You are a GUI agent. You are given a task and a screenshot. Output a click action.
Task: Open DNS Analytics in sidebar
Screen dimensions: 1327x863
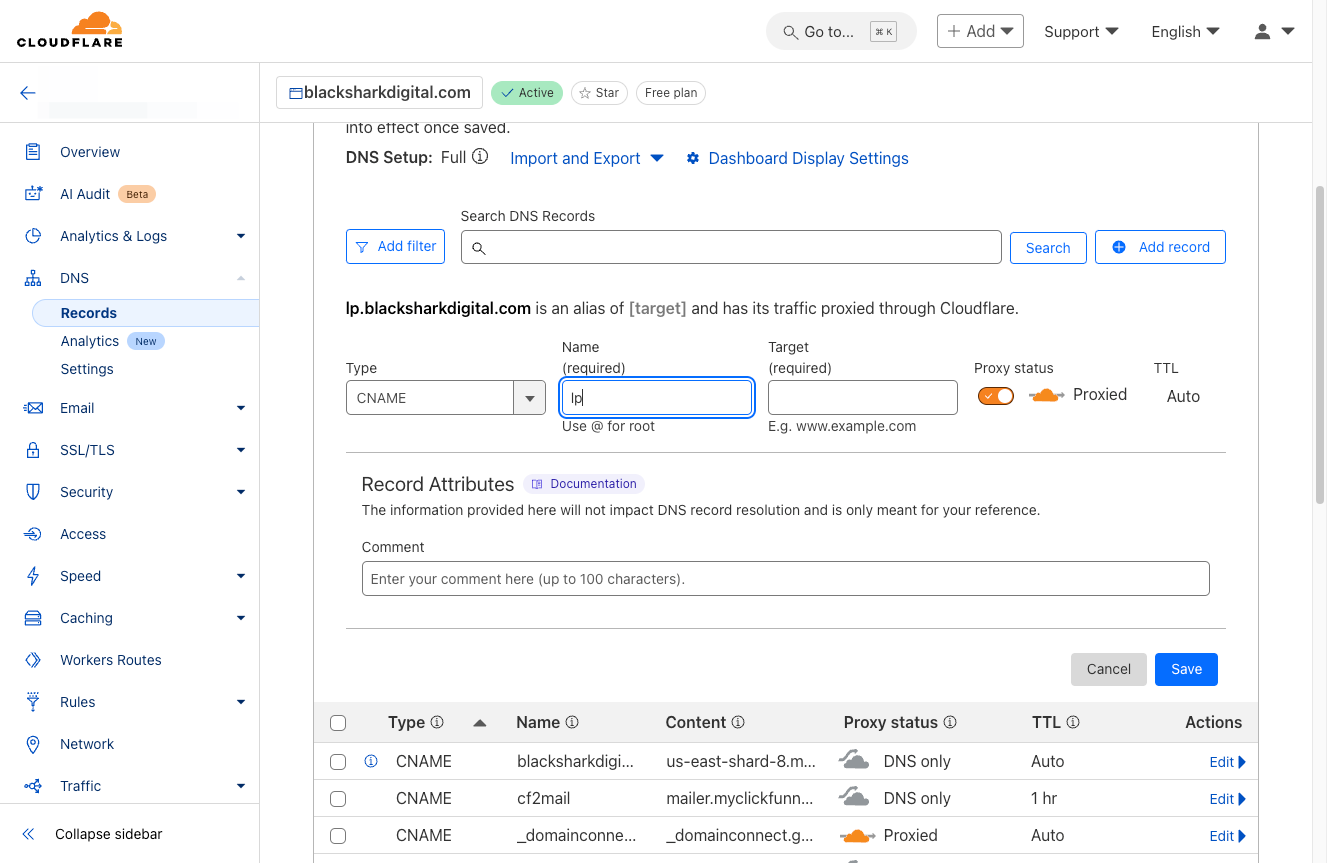click(x=90, y=341)
